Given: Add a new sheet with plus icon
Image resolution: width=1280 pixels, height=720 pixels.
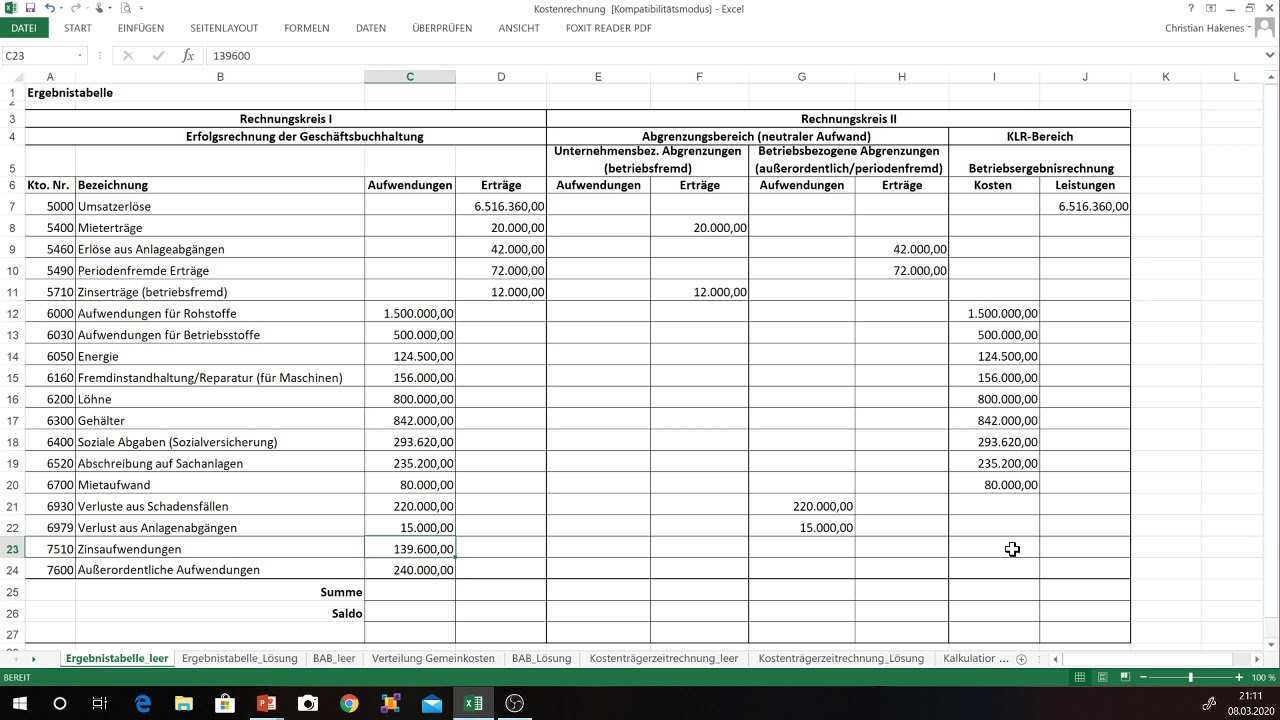Looking at the screenshot, I should (x=1021, y=659).
